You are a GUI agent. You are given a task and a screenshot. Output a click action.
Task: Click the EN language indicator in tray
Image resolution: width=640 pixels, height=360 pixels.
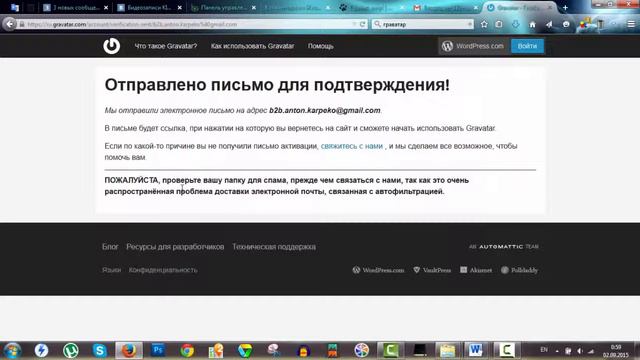tap(544, 350)
